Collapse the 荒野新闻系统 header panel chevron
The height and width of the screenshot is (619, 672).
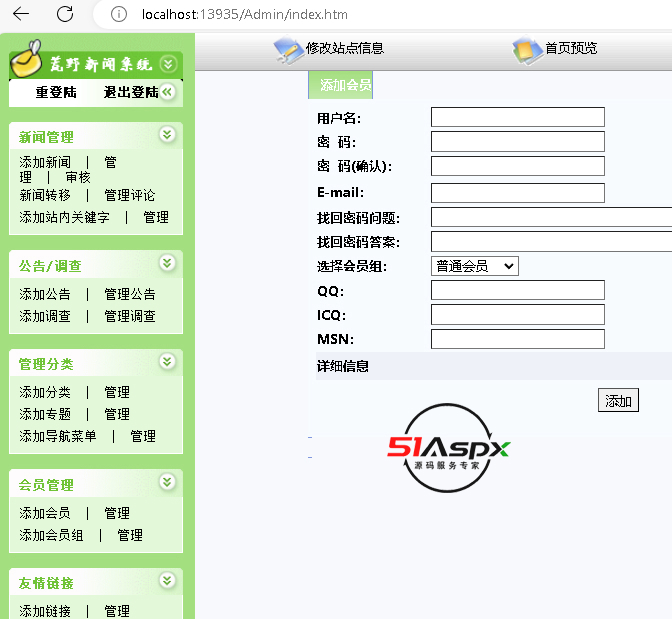click(168, 64)
